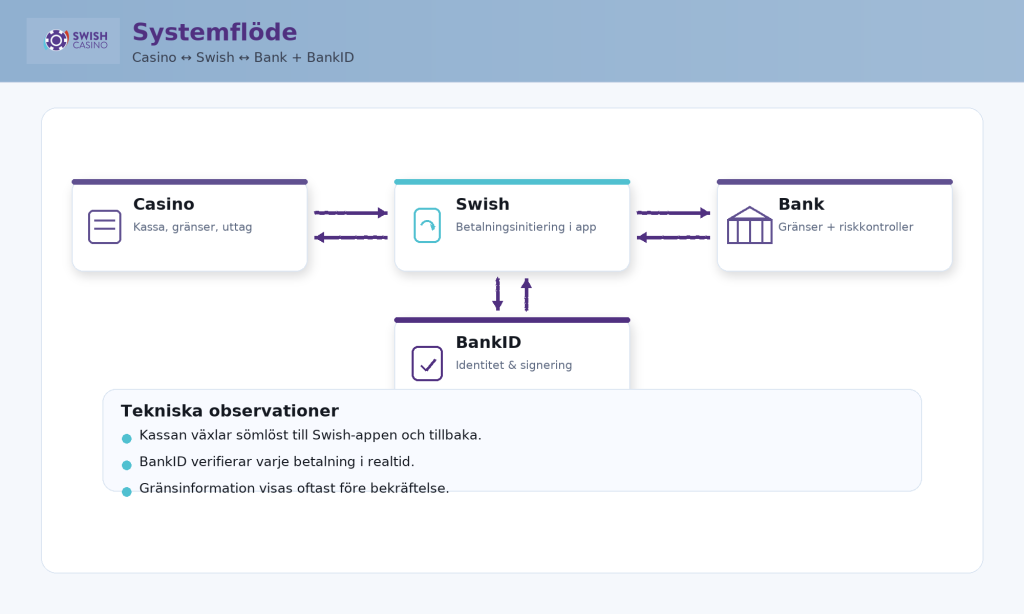The height and width of the screenshot is (614, 1024).
Task: Click the Casino cashier list icon
Action: [x=104, y=226]
